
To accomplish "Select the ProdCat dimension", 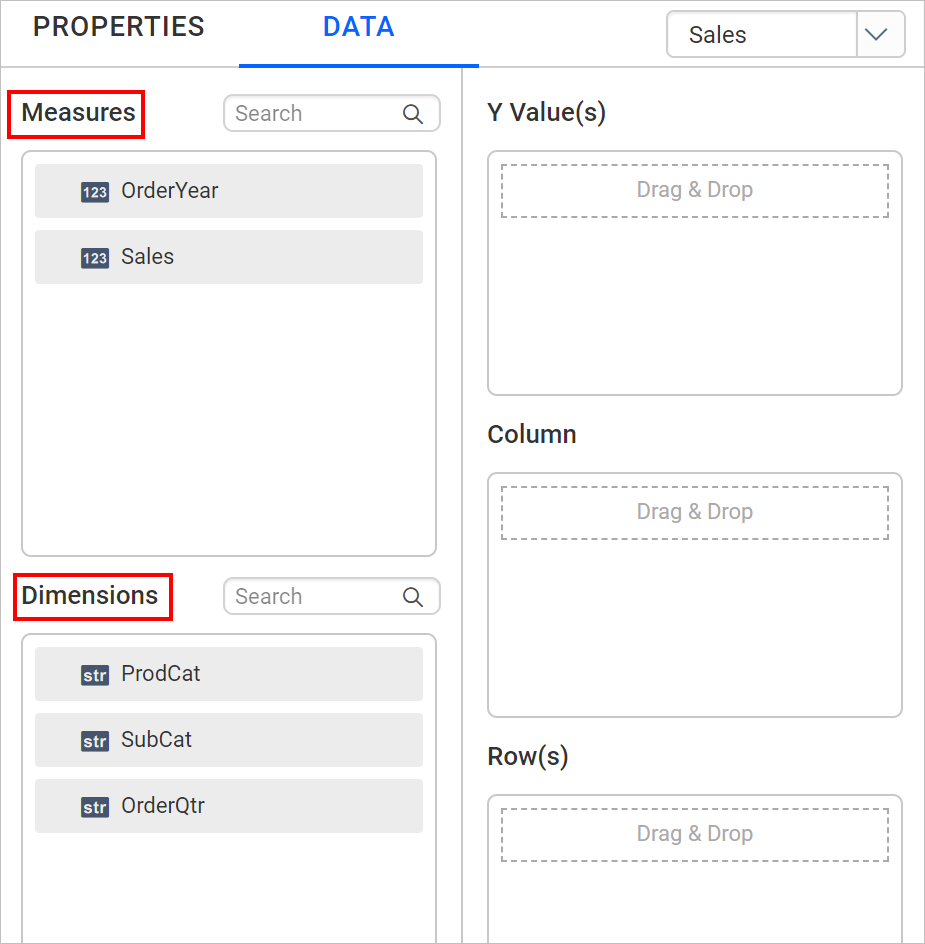I will (228, 675).
